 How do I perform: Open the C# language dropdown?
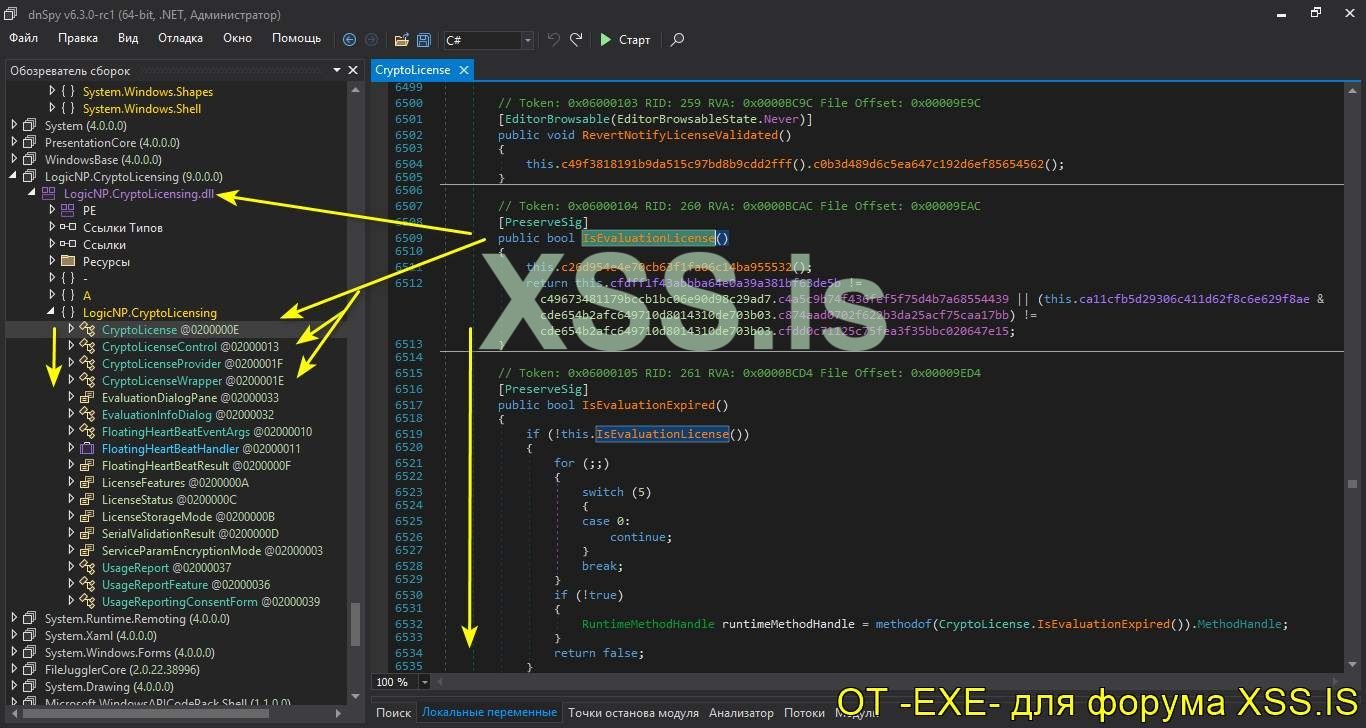pos(527,40)
